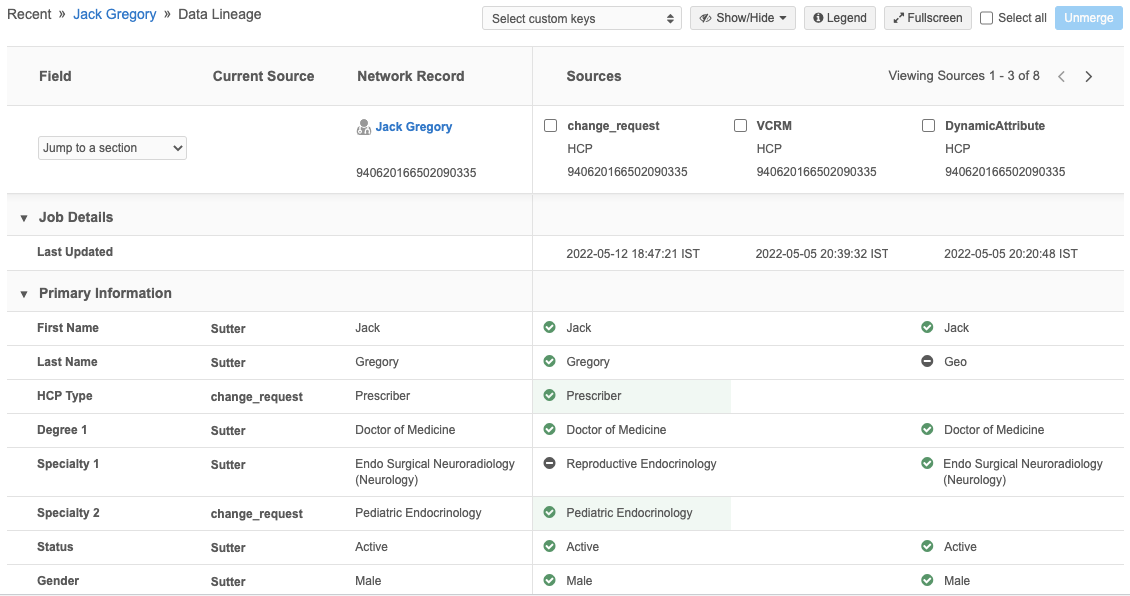Open the Jump to a section dropdown

(x=113, y=148)
